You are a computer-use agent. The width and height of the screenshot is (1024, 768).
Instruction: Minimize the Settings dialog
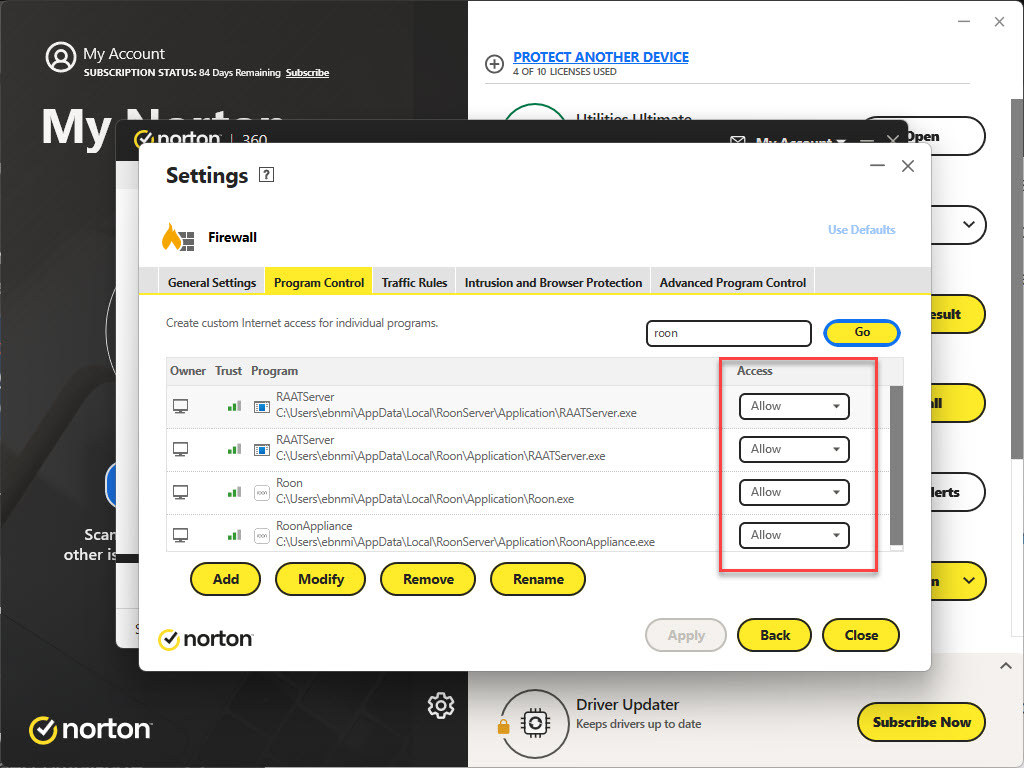pos(877,166)
